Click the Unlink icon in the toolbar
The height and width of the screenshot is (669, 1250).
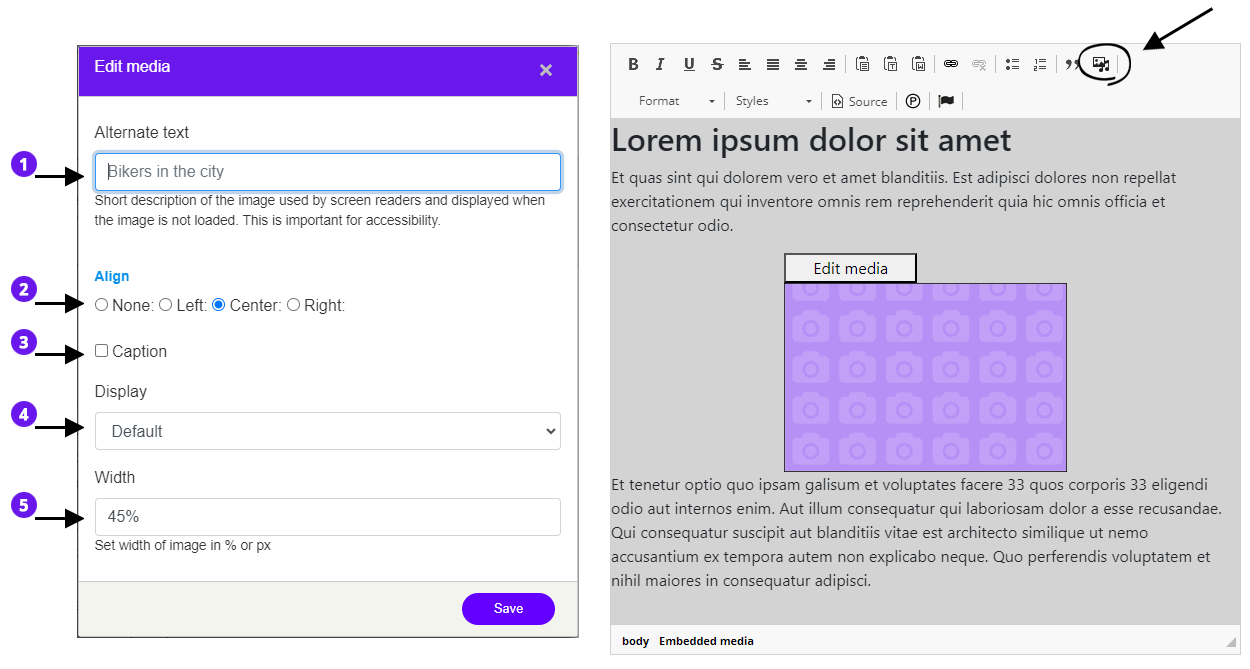[979, 64]
